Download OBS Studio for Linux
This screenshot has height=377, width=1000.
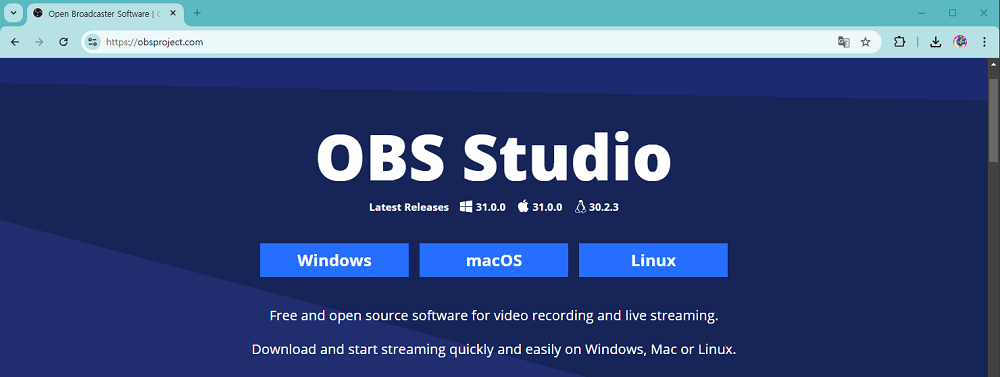[653, 260]
